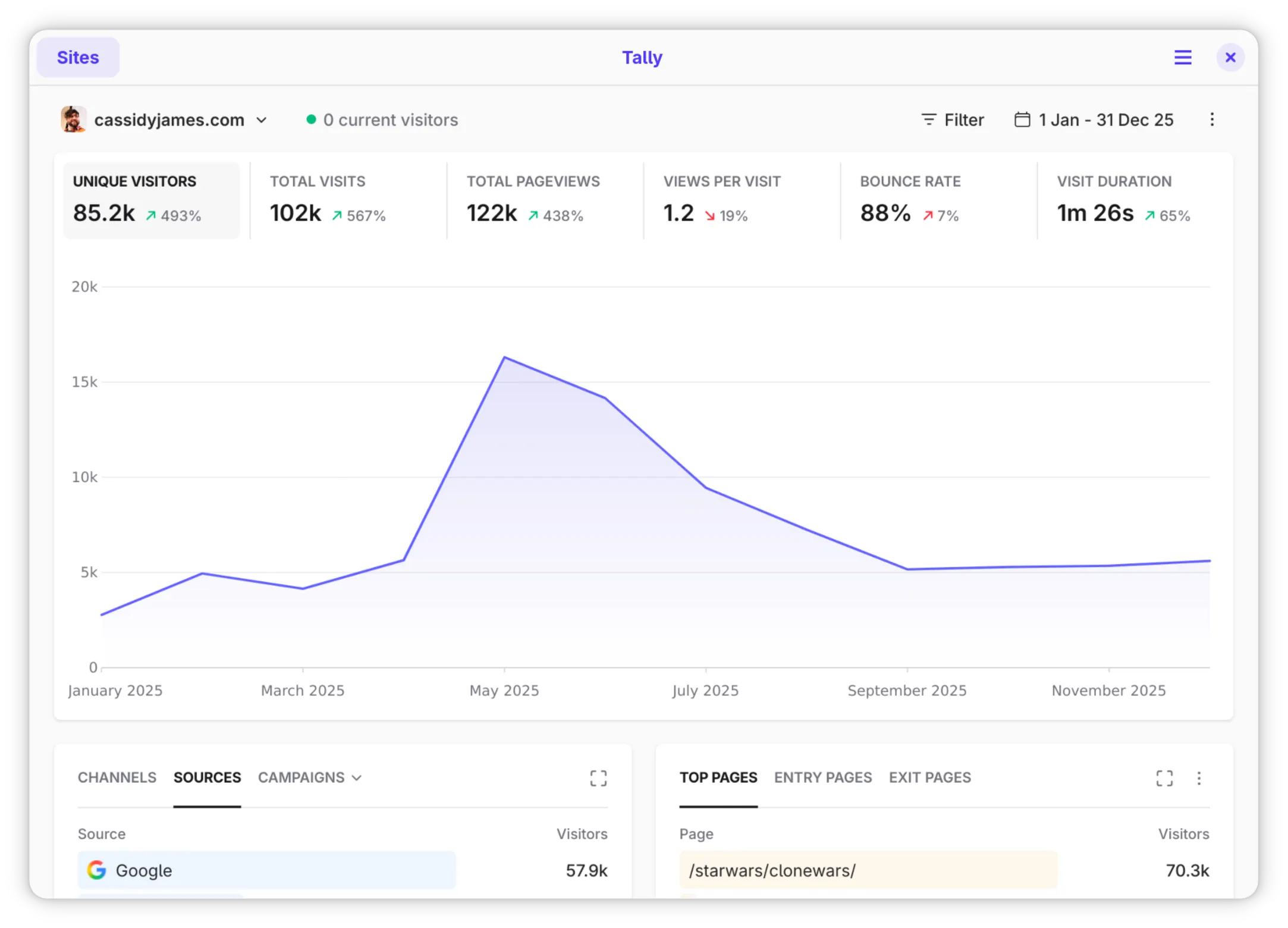Viewport: 1288px width, 928px height.
Task: Switch to the Entry Pages tab
Action: [x=823, y=777]
